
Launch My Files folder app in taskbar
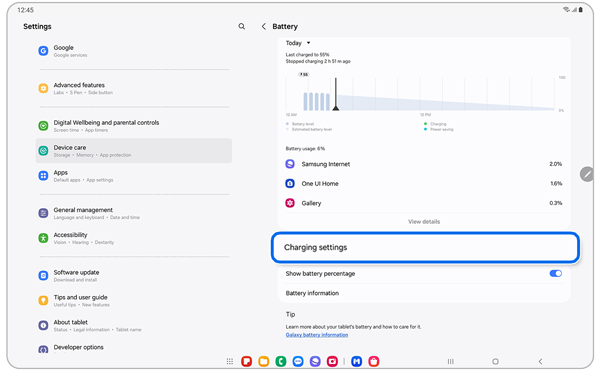[x=264, y=361]
